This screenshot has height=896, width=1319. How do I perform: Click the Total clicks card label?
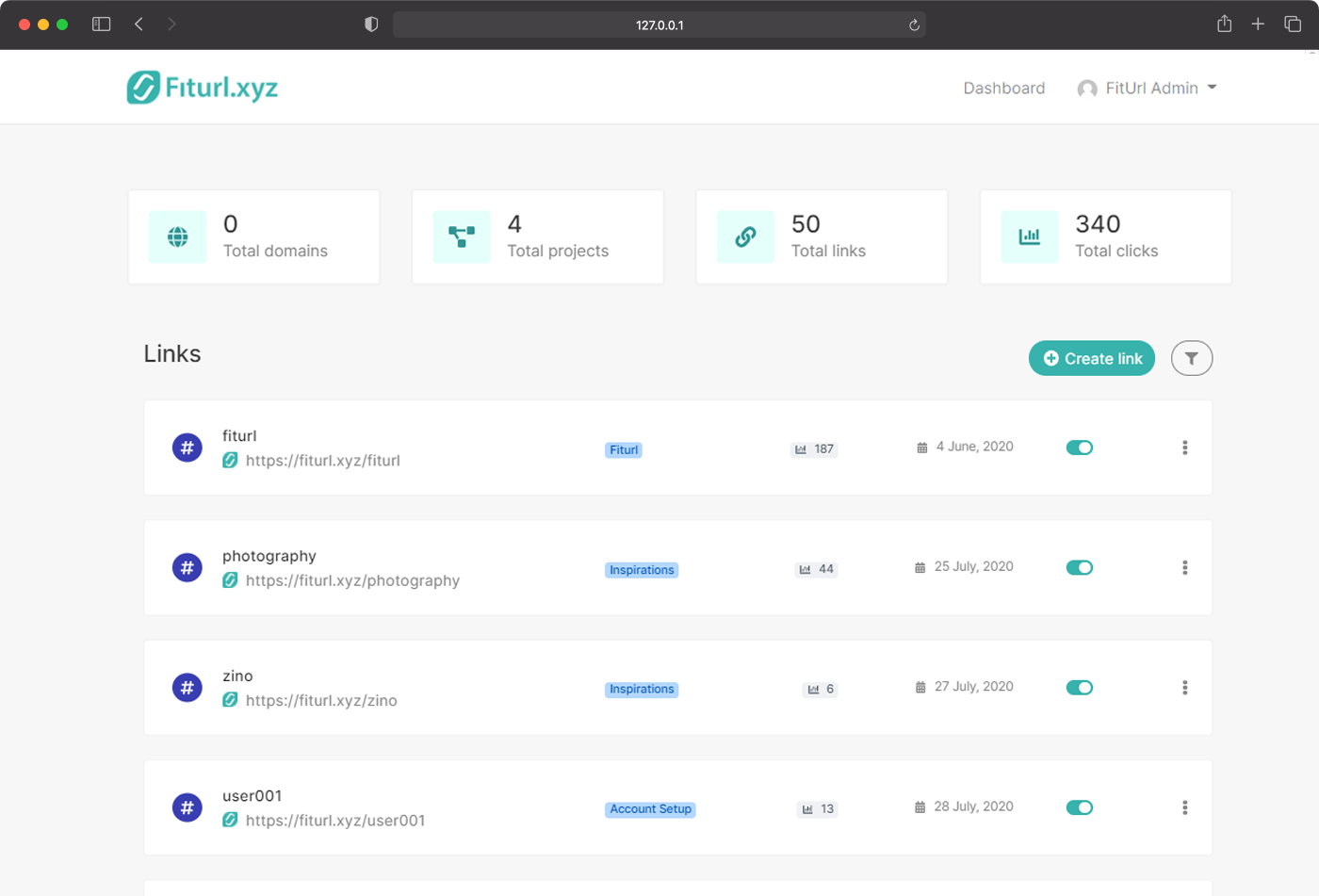[x=1116, y=251]
